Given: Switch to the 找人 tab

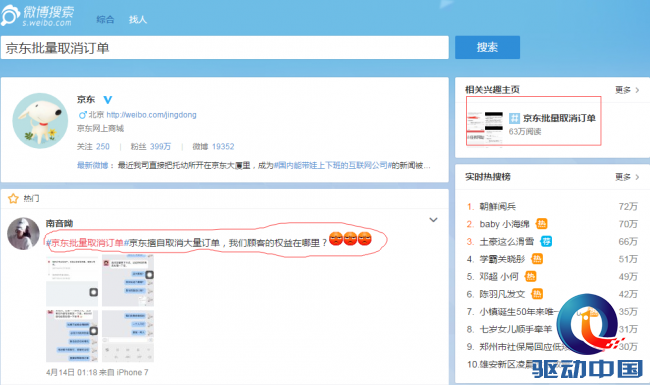Looking at the screenshot, I should [x=138, y=19].
